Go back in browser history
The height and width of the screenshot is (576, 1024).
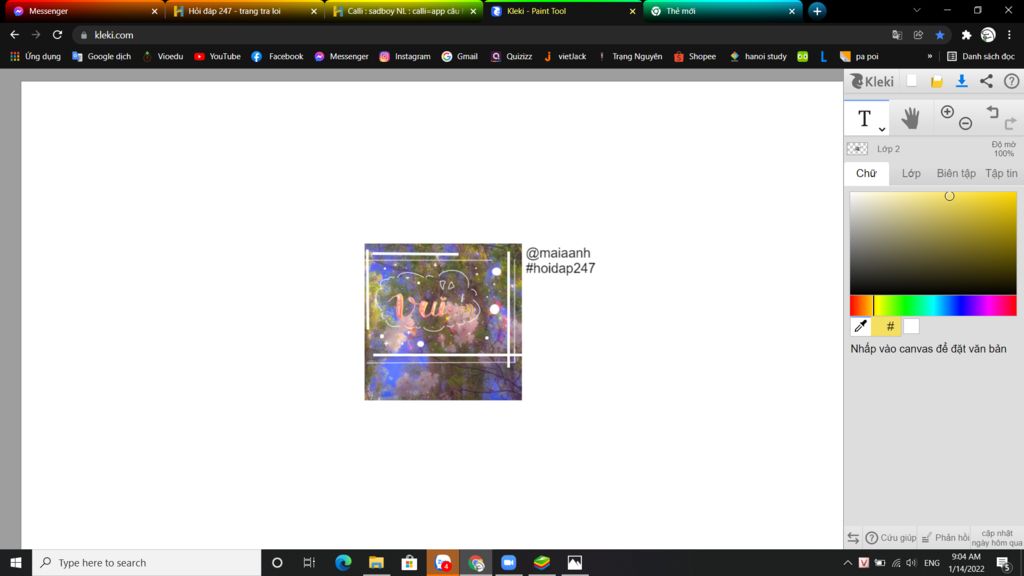[x=14, y=35]
